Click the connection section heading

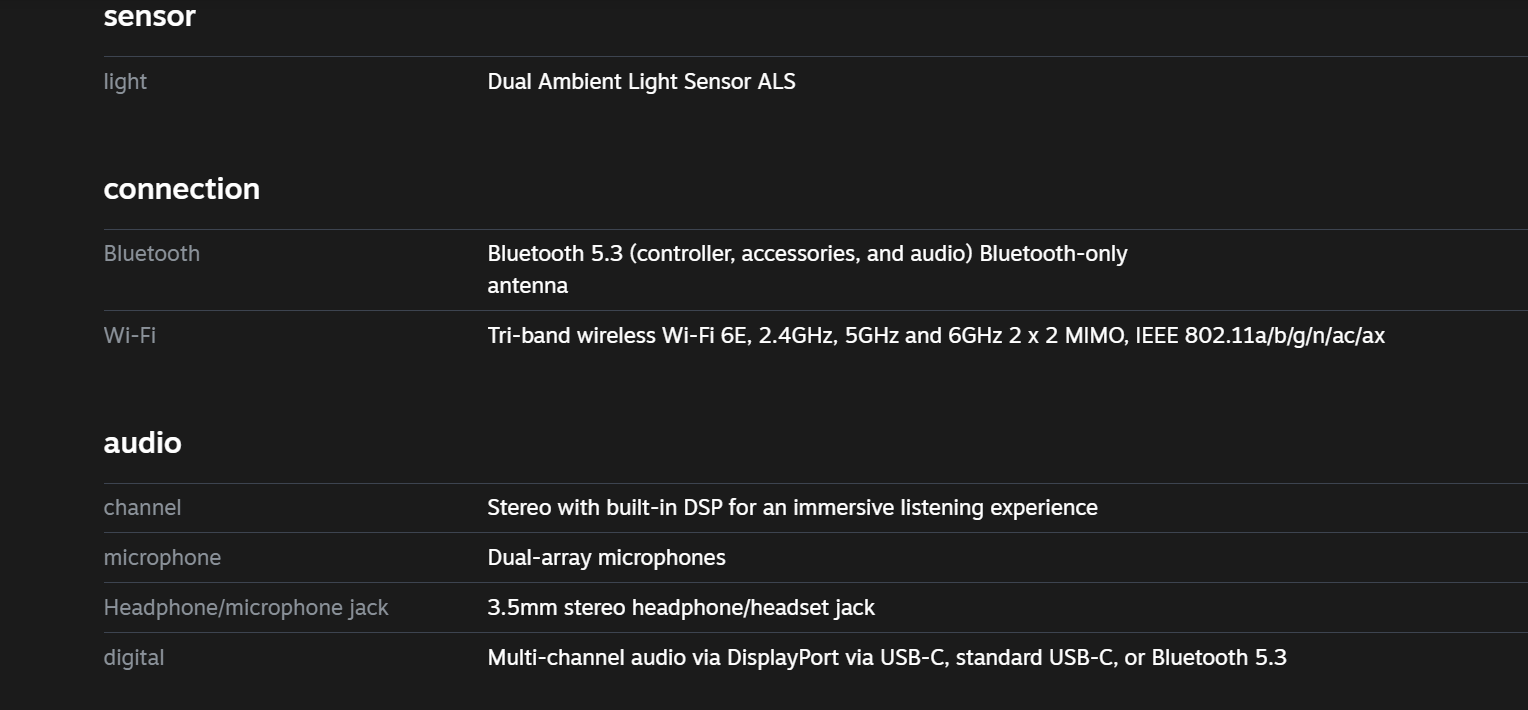[181, 189]
